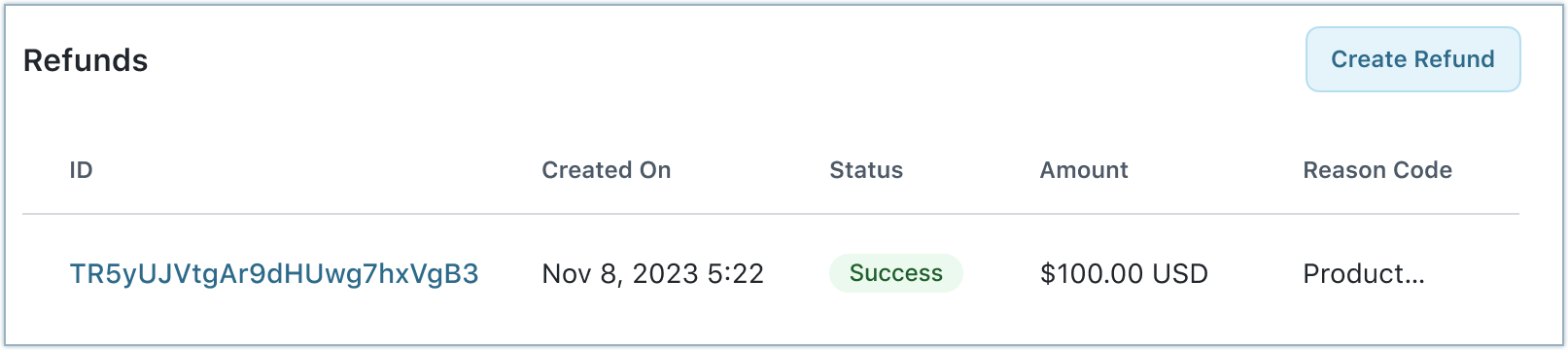Sort by the Reason Code column header
Screen dimensions: 1568x350
pyautogui.click(x=1377, y=170)
